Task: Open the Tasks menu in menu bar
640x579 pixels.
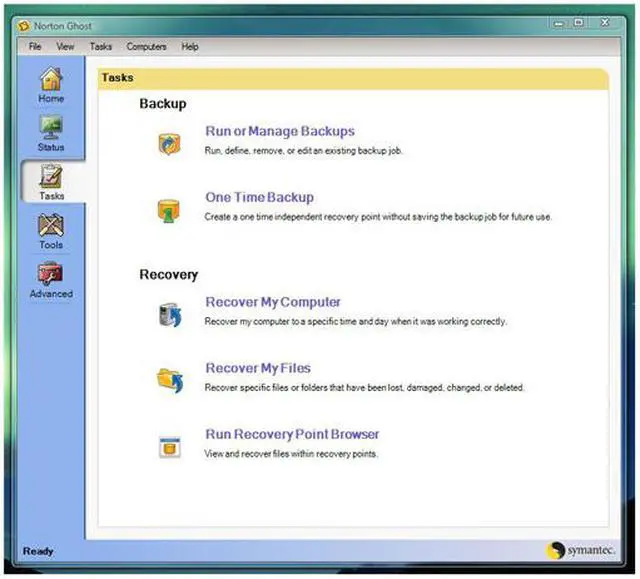Action: pos(101,47)
